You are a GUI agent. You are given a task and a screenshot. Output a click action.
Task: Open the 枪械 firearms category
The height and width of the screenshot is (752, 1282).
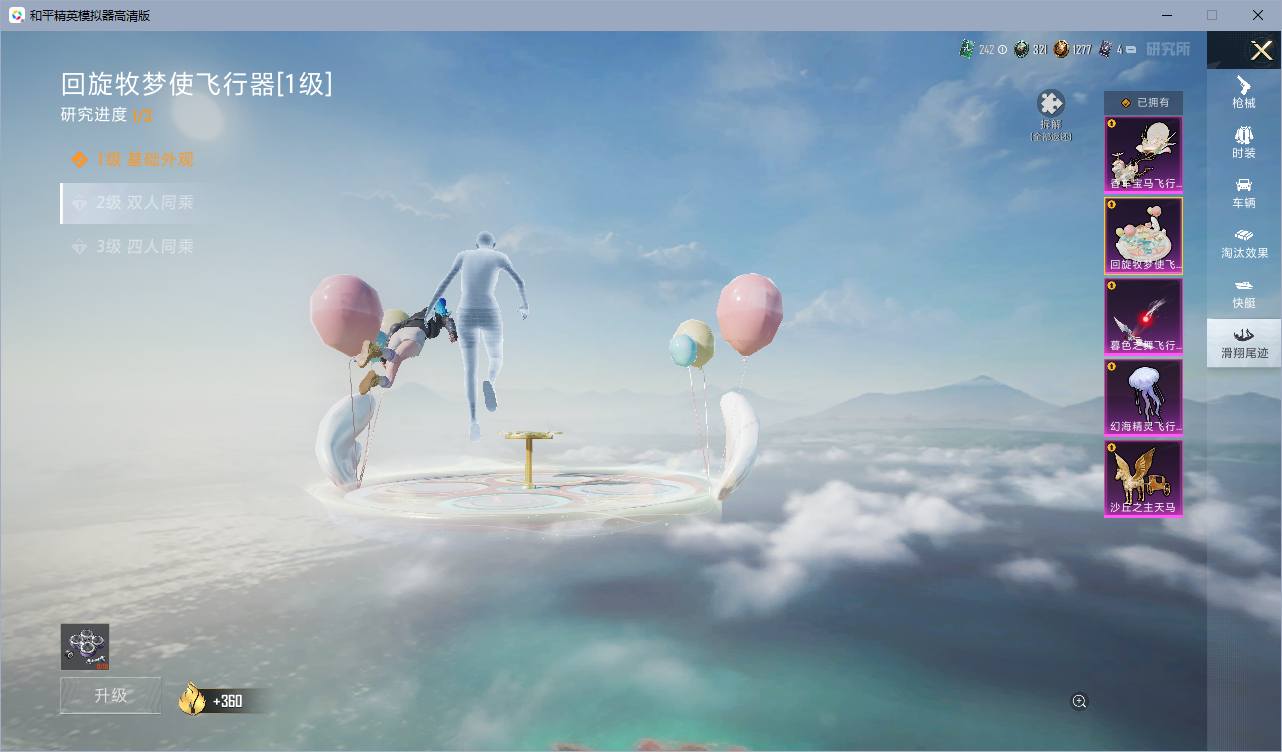tap(1244, 92)
